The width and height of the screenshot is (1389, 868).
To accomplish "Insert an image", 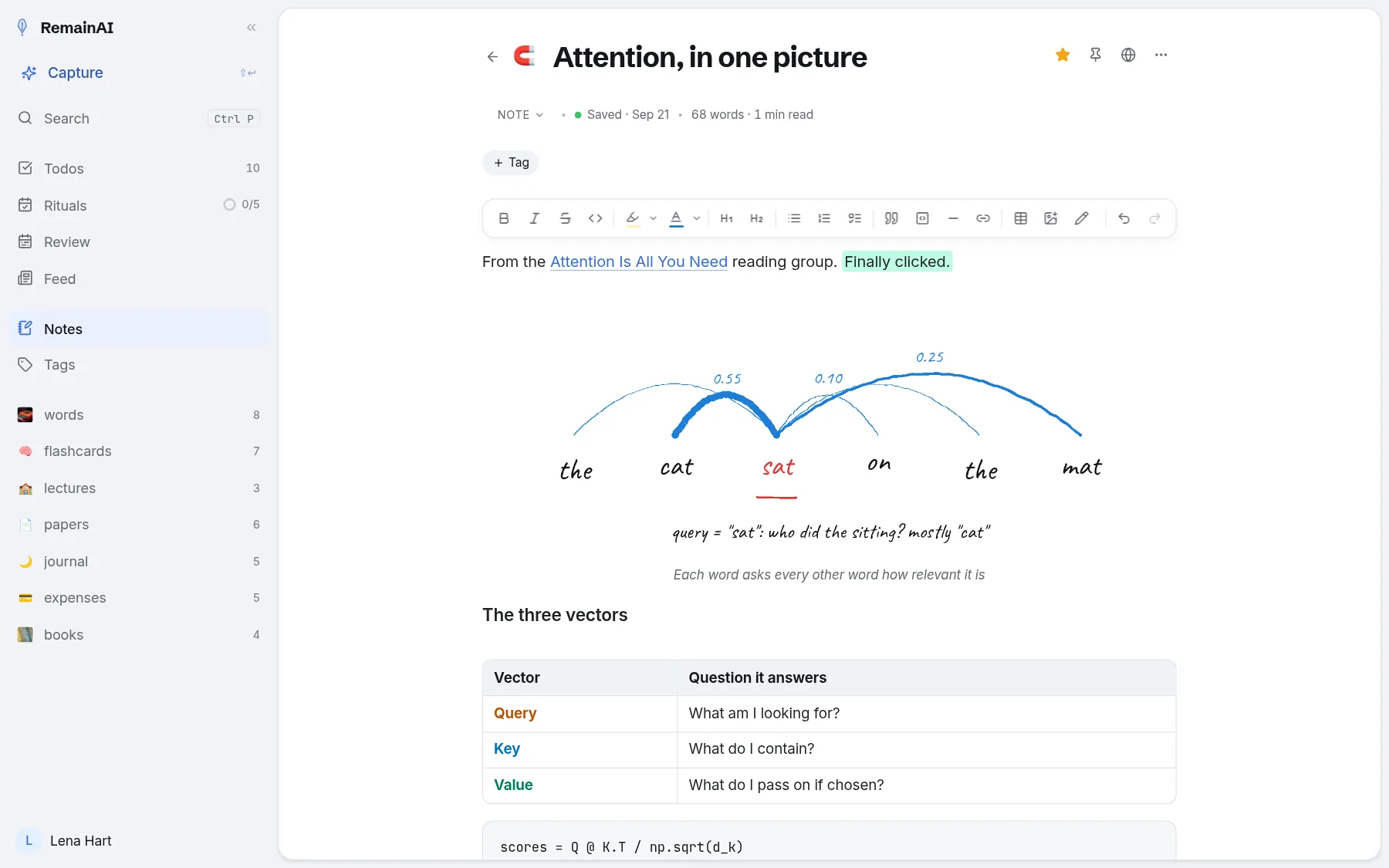I will pos(1051,218).
